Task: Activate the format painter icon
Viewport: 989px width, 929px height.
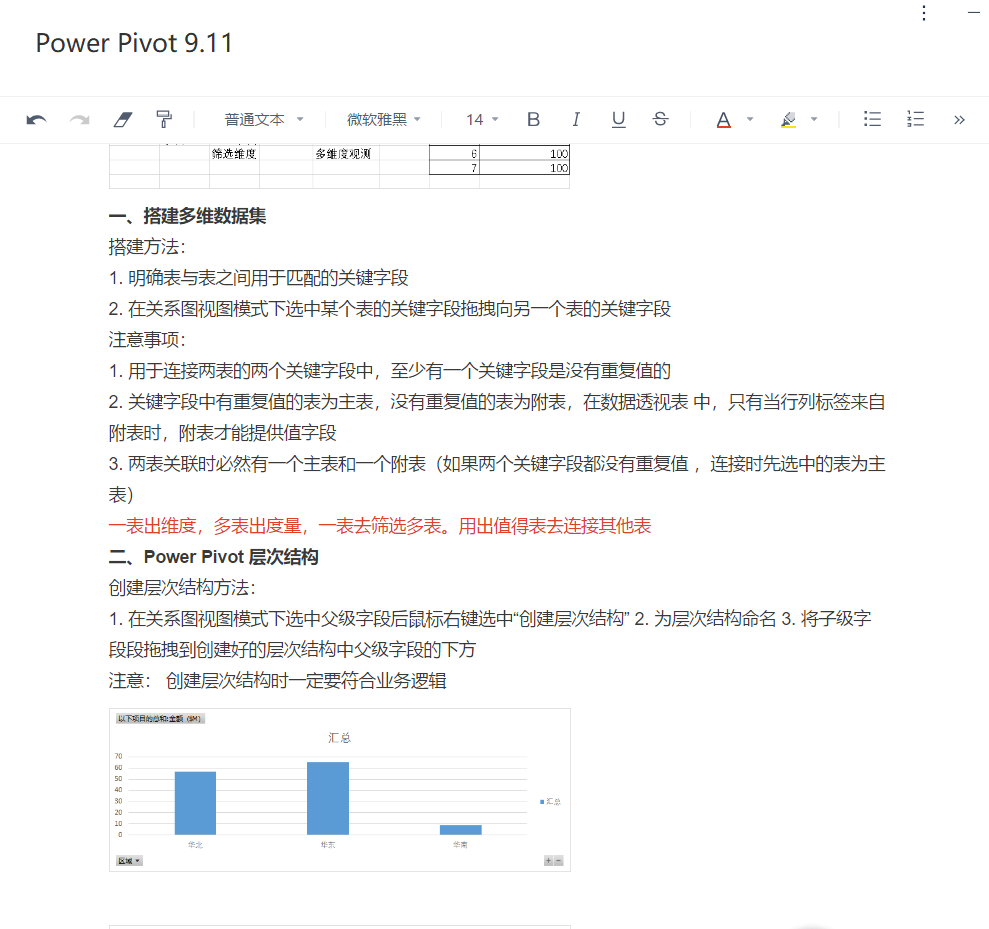Action: click(x=164, y=119)
